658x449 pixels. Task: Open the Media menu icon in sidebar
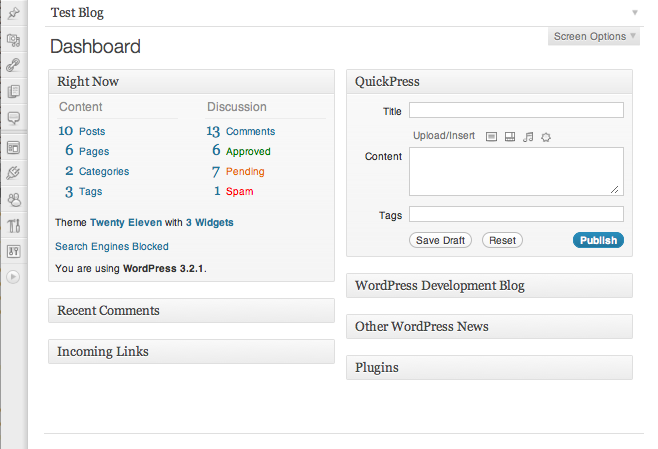point(13,40)
